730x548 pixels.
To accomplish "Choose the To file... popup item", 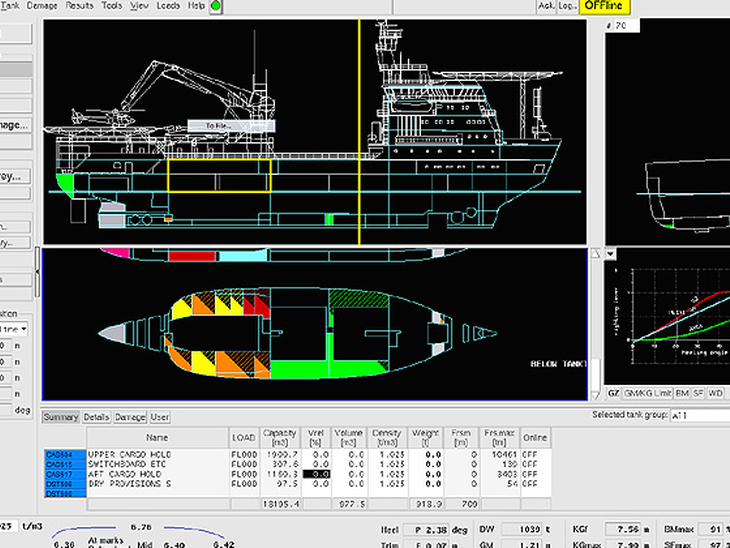I will (x=231, y=126).
